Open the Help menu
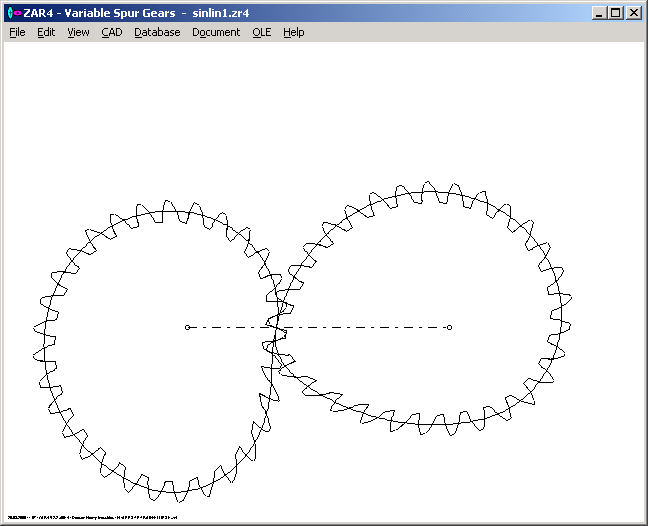 293,32
